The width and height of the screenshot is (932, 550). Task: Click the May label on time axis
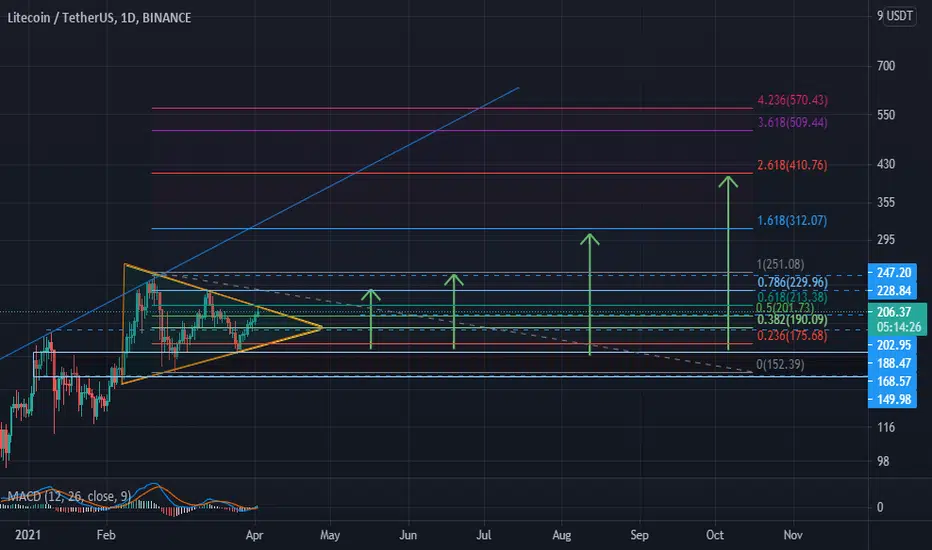pos(330,535)
